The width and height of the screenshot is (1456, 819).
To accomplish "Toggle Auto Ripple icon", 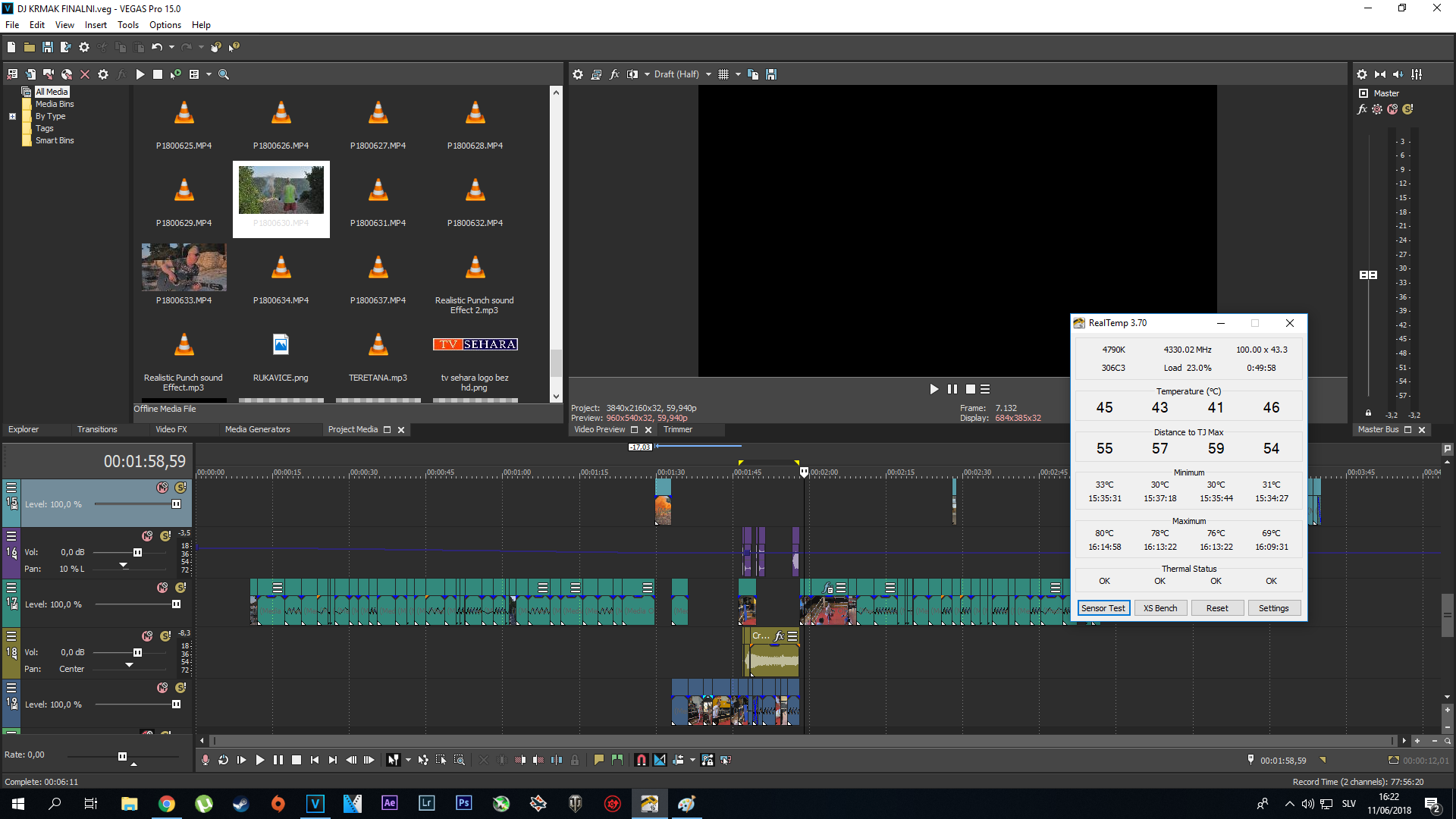I will click(678, 760).
